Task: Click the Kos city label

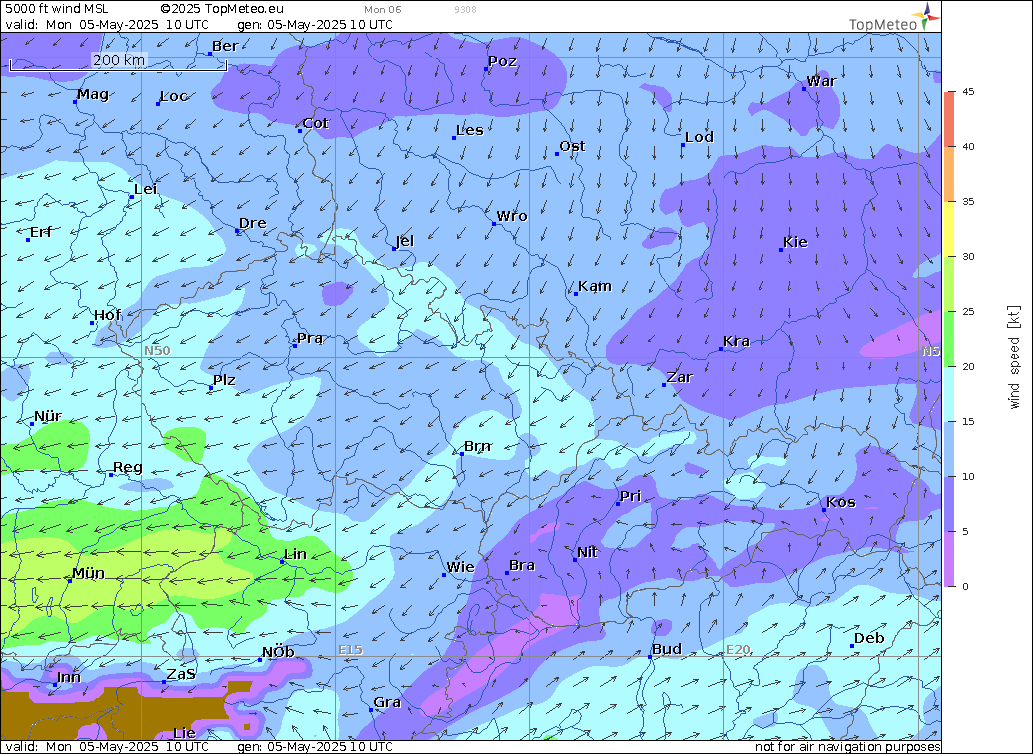Action: (x=841, y=502)
